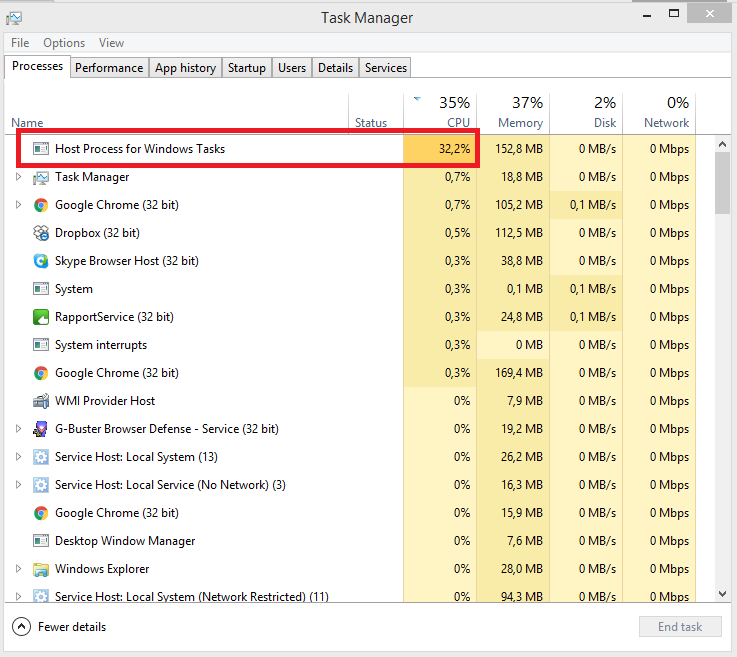Click the End task button
This screenshot has height=657, width=737.
680,626
